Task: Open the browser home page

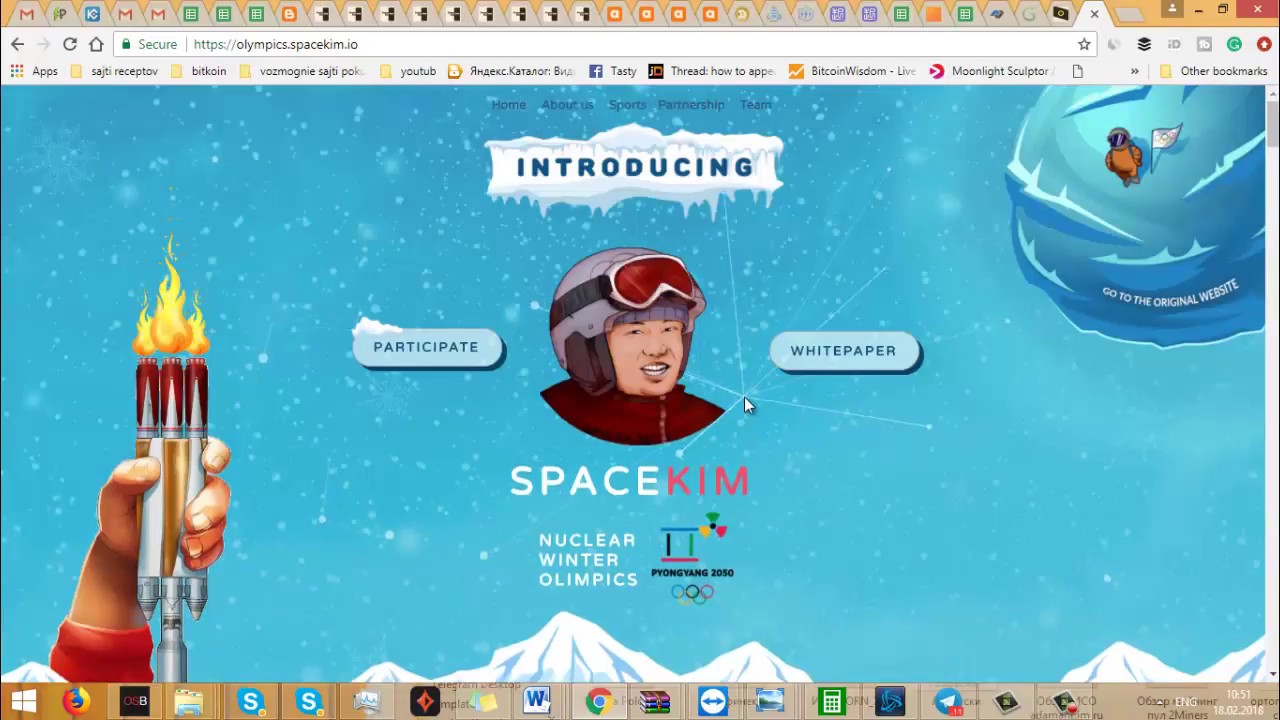Action: 96,44
